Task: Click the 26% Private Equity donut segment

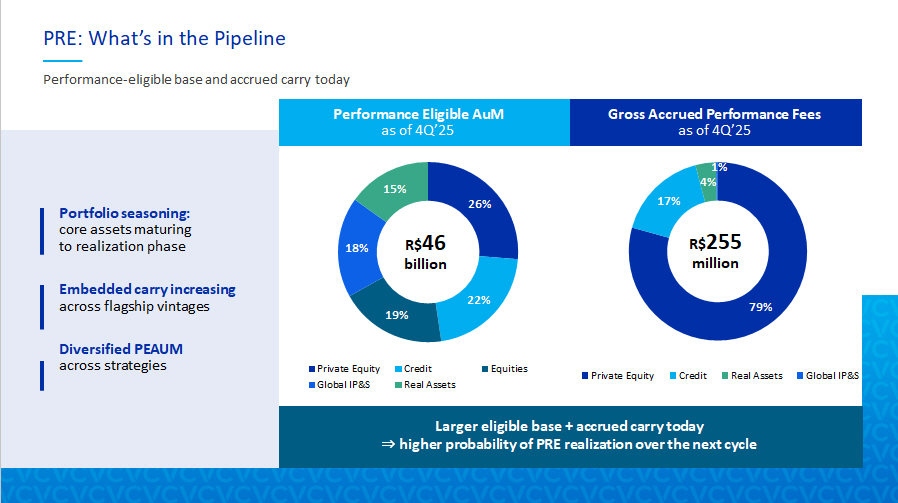Action: point(480,206)
